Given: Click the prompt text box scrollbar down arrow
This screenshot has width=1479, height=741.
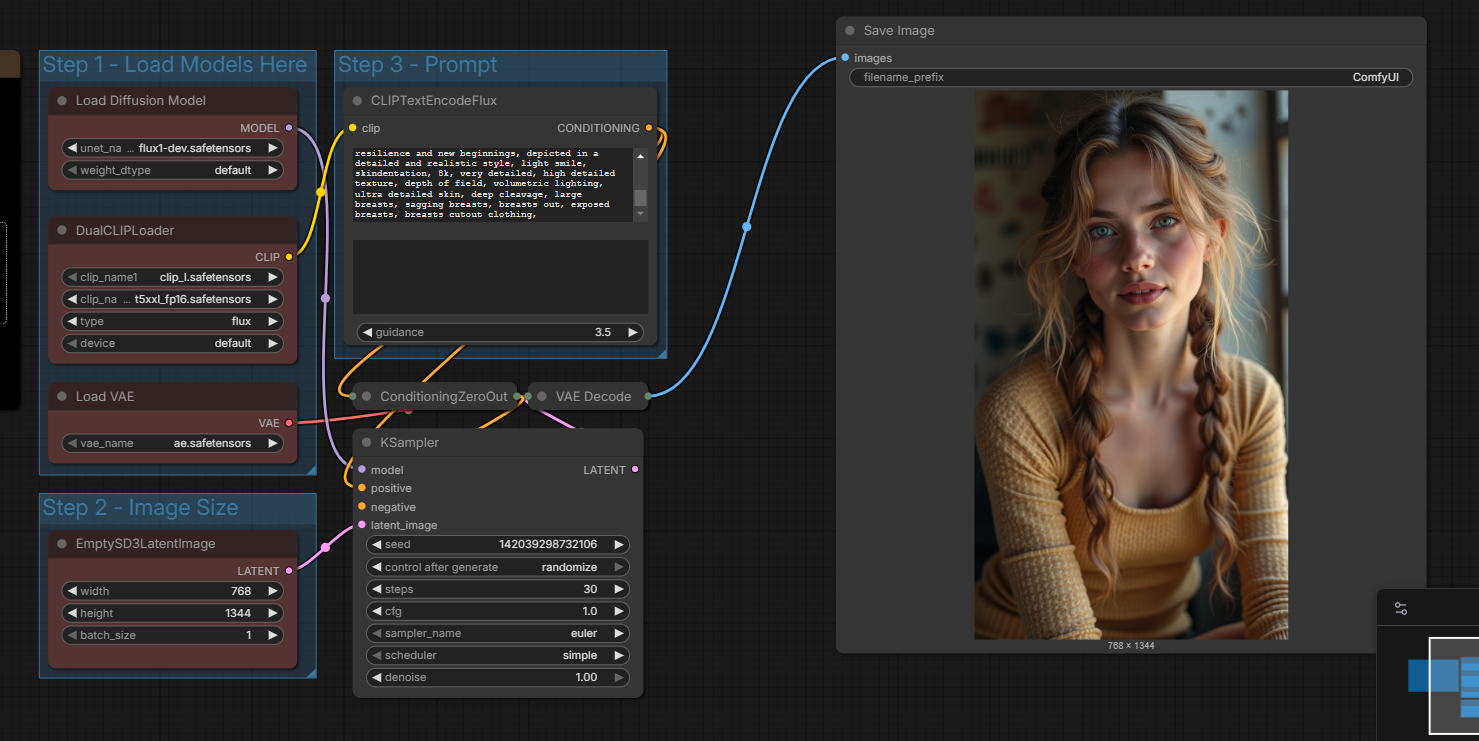Looking at the screenshot, I should pyautogui.click(x=640, y=214).
